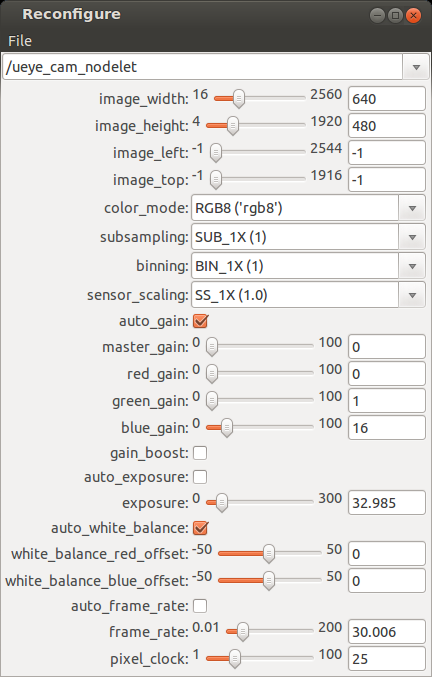Screen dimensions: 432x677
Task: Open the File menu
Action: click(20, 41)
